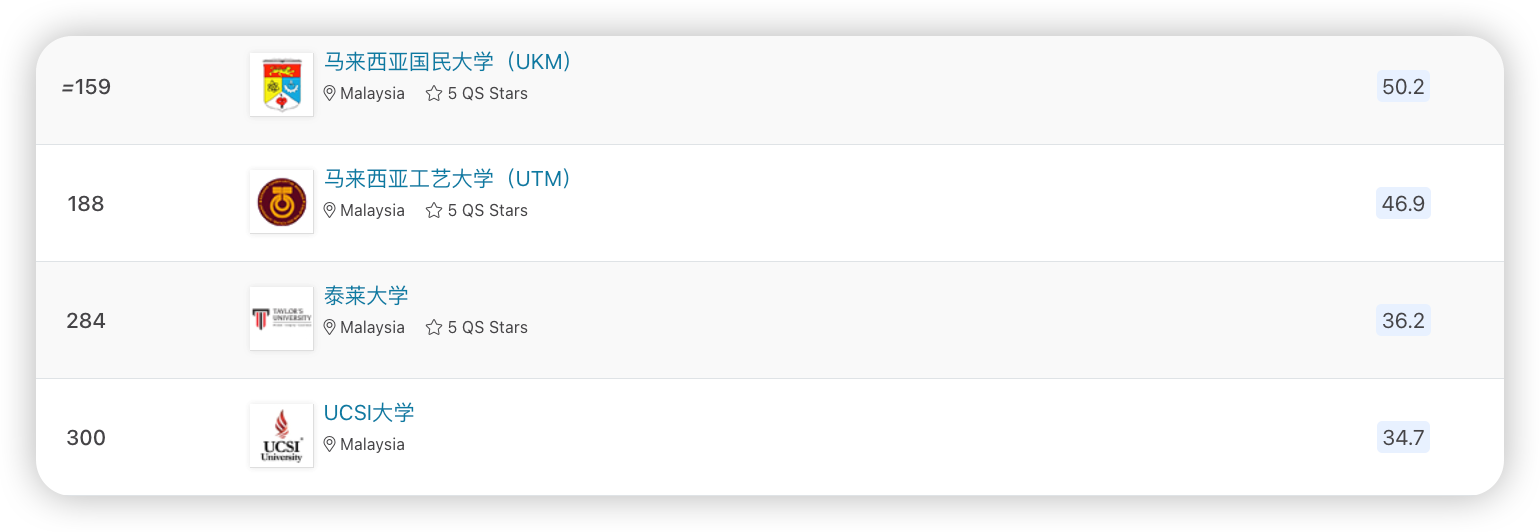Image resolution: width=1540 pixels, height=532 pixels.
Task: Click the Taylor's University logo
Action: (281, 318)
